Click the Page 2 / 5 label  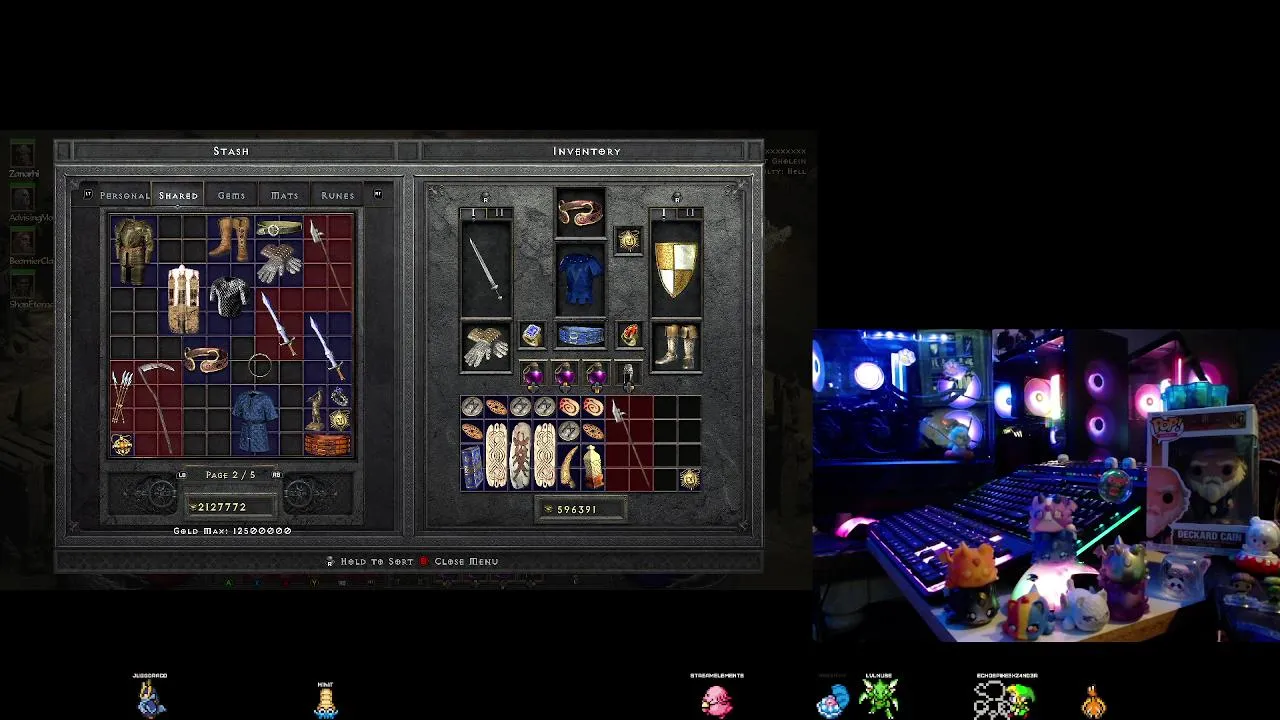230,475
